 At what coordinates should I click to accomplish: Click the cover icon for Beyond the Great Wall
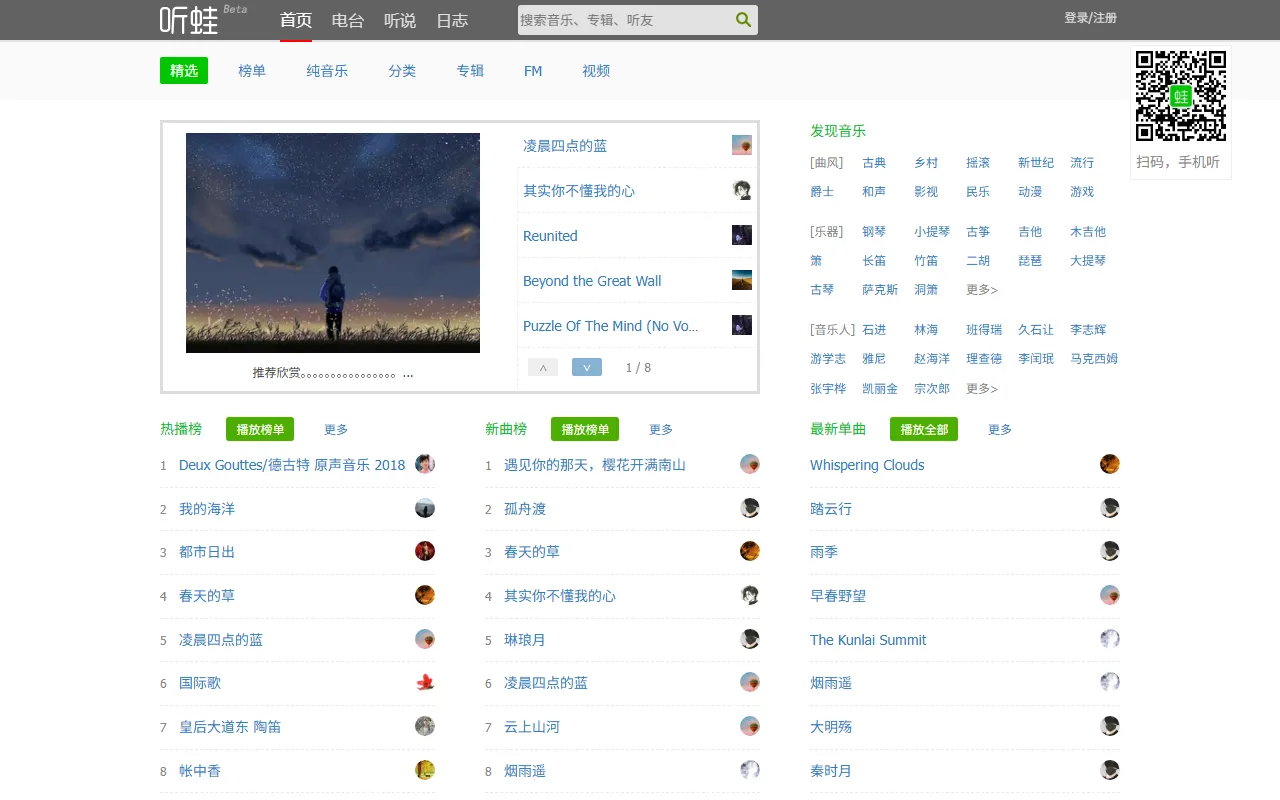tap(741, 280)
